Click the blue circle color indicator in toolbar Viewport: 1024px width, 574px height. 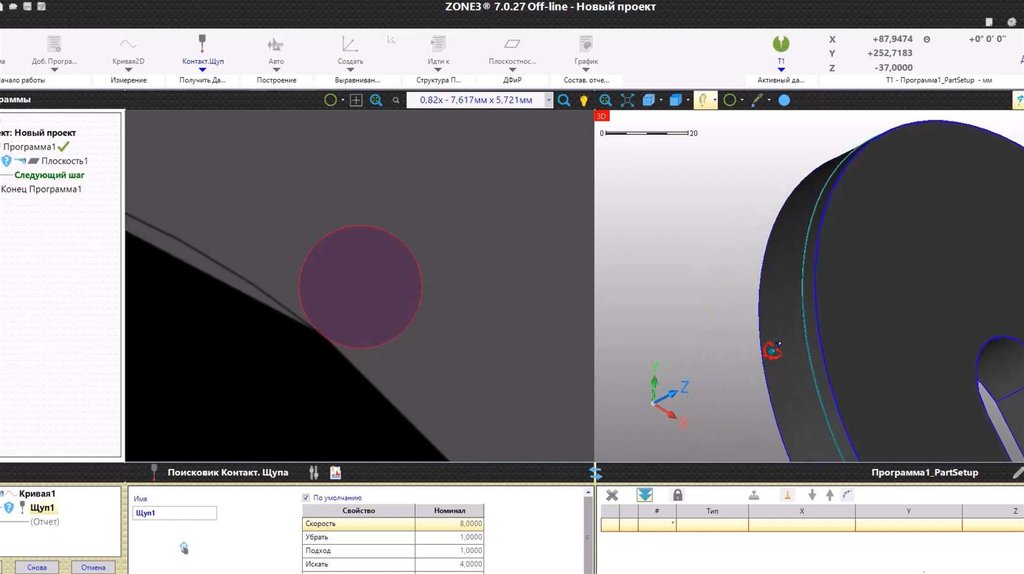[x=784, y=100]
